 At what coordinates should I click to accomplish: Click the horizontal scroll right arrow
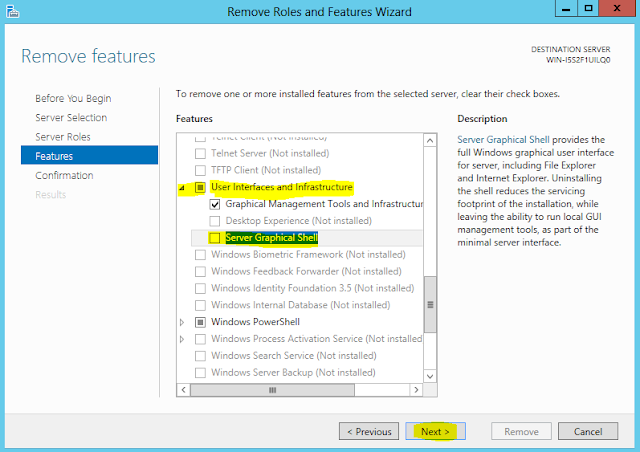pos(416,390)
